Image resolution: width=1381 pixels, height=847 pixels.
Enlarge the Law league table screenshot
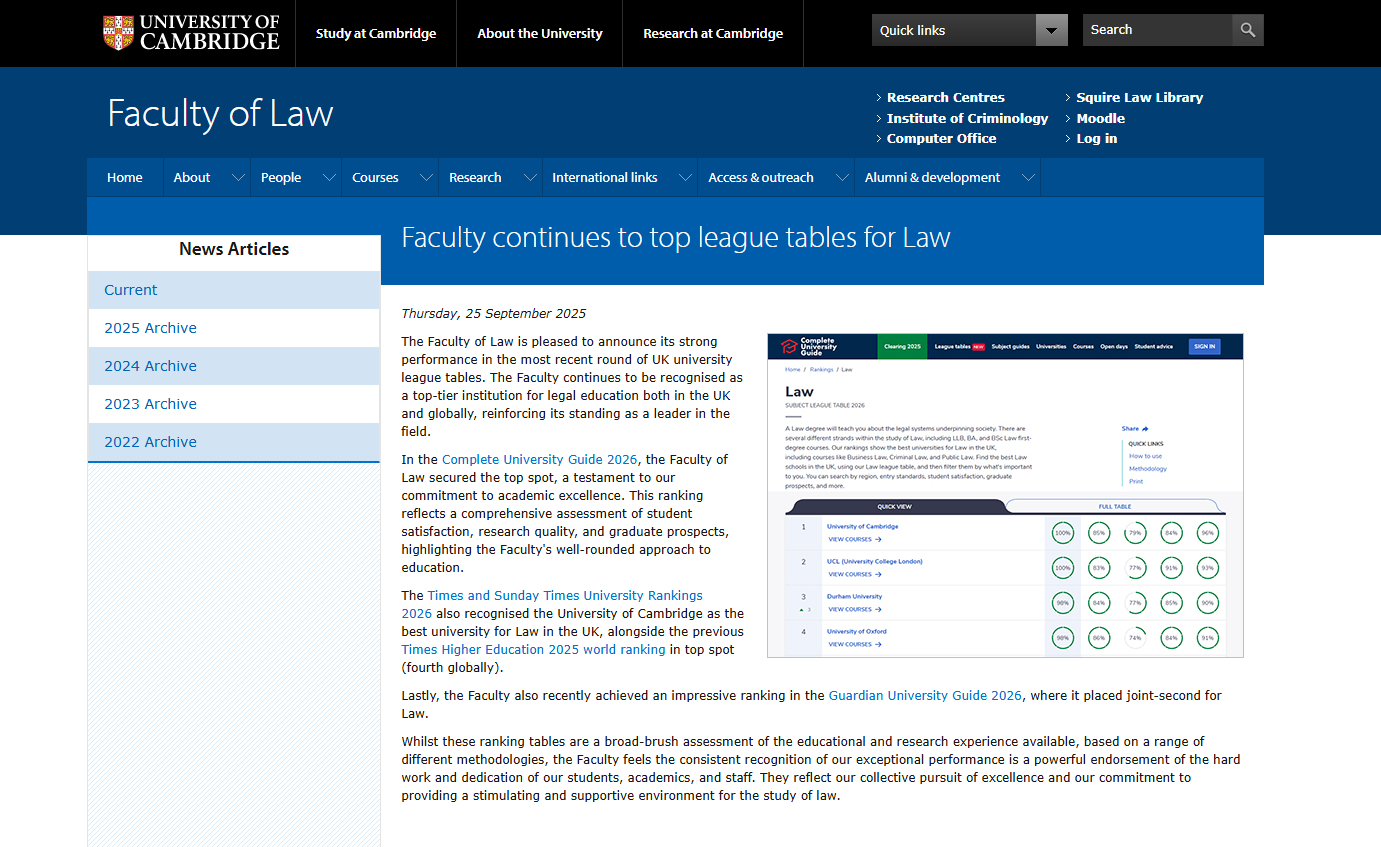click(1005, 495)
